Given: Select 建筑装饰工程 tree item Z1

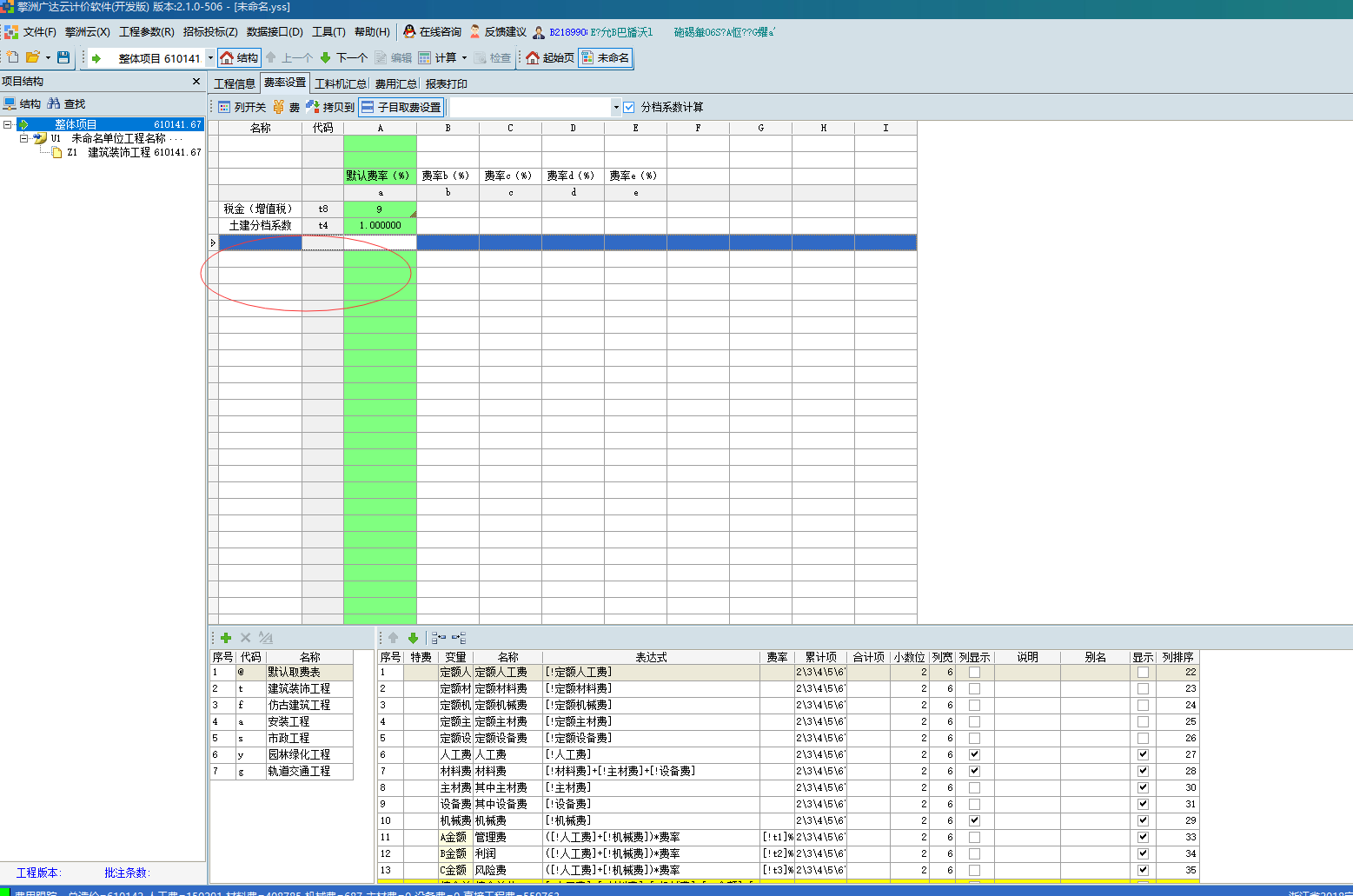Looking at the screenshot, I should pos(119,152).
